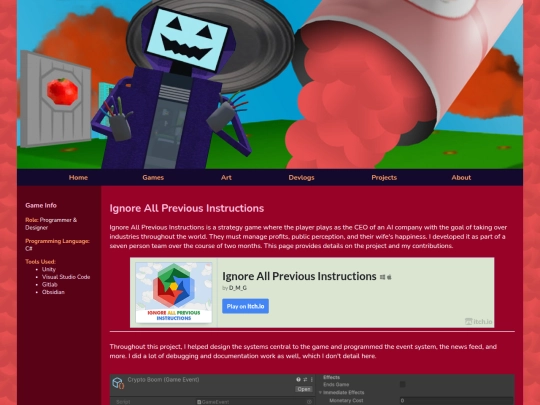Click the inspector help question-mark icon
The width and height of the screenshot is (540, 405).
[298, 380]
